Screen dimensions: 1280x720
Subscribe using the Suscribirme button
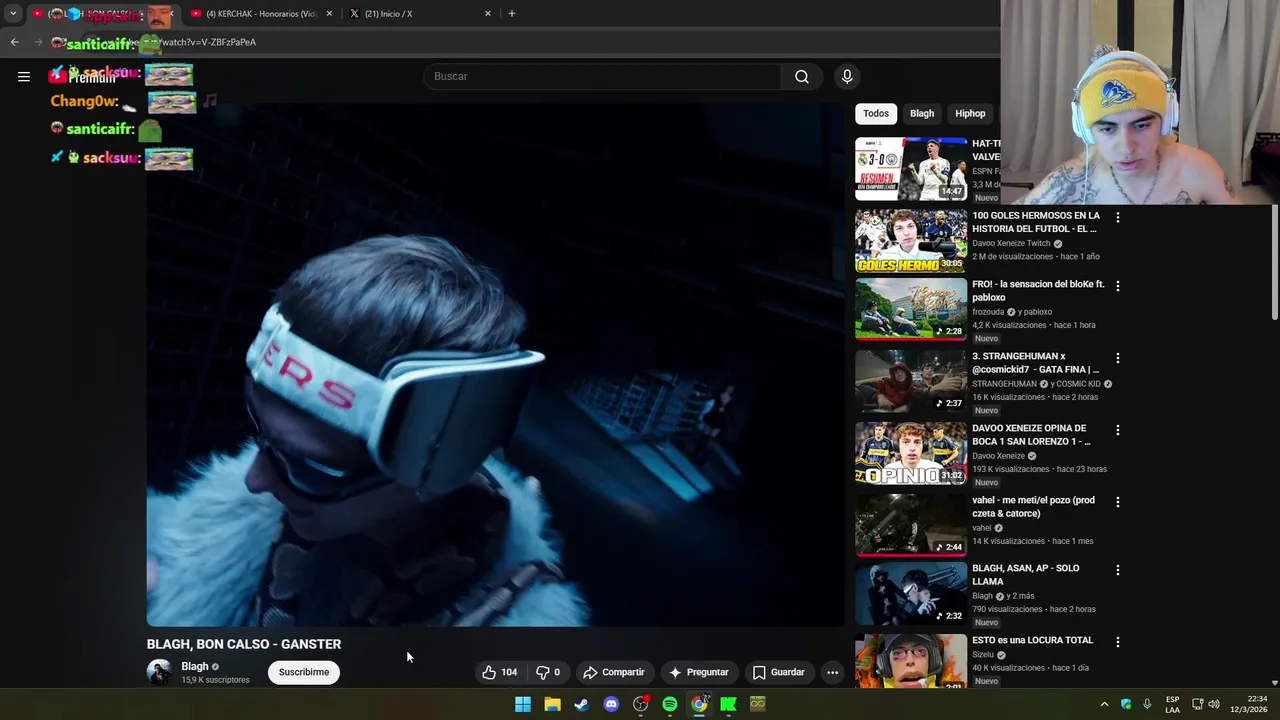point(304,672)
